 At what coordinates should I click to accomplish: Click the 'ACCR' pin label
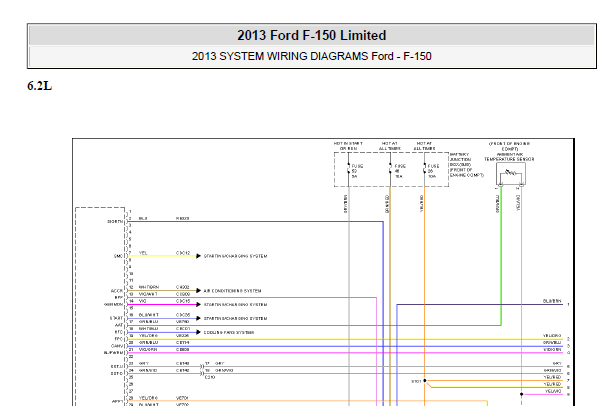[117, 291]
